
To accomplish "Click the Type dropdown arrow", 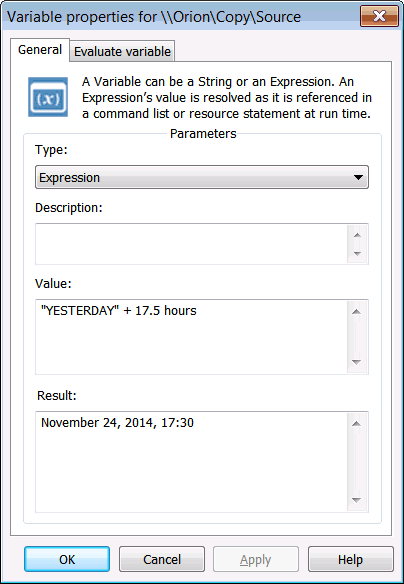I will click(x=358, y=177).
